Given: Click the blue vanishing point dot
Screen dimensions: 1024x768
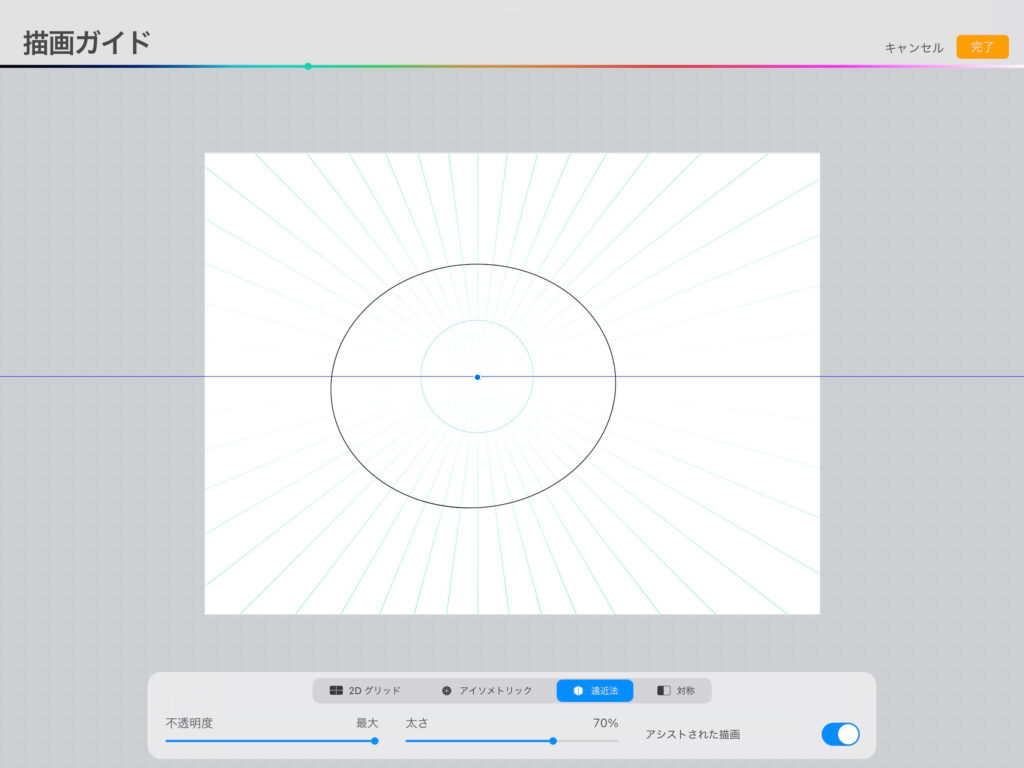Looking at the screenshot, I should point(477,377).
